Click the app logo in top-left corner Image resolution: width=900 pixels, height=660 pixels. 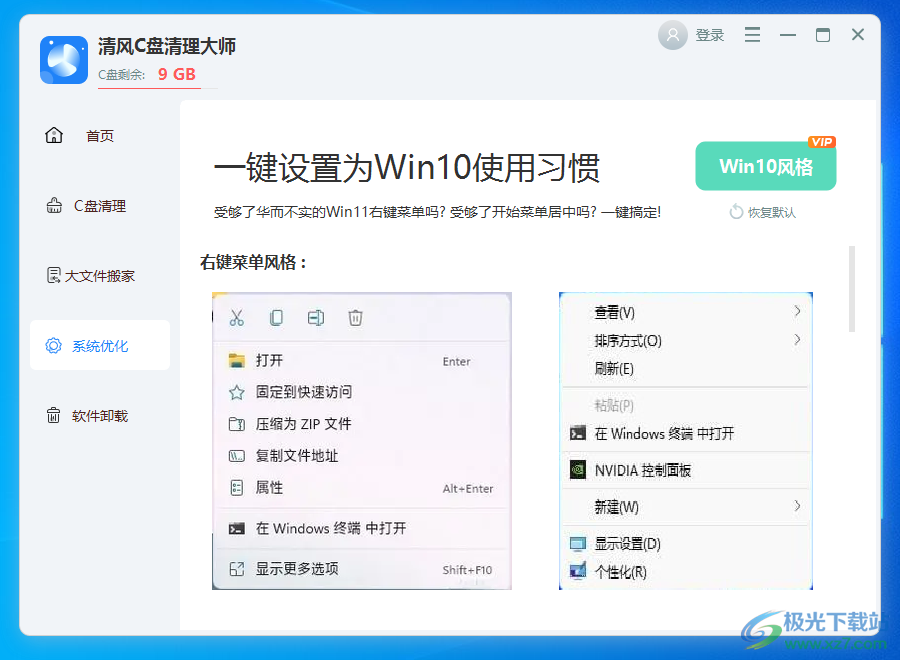coord(63,60)
